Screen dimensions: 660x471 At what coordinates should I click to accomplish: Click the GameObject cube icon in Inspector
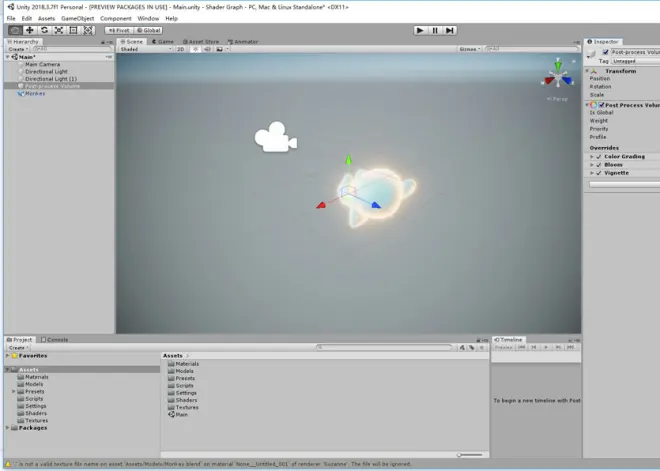592,53
